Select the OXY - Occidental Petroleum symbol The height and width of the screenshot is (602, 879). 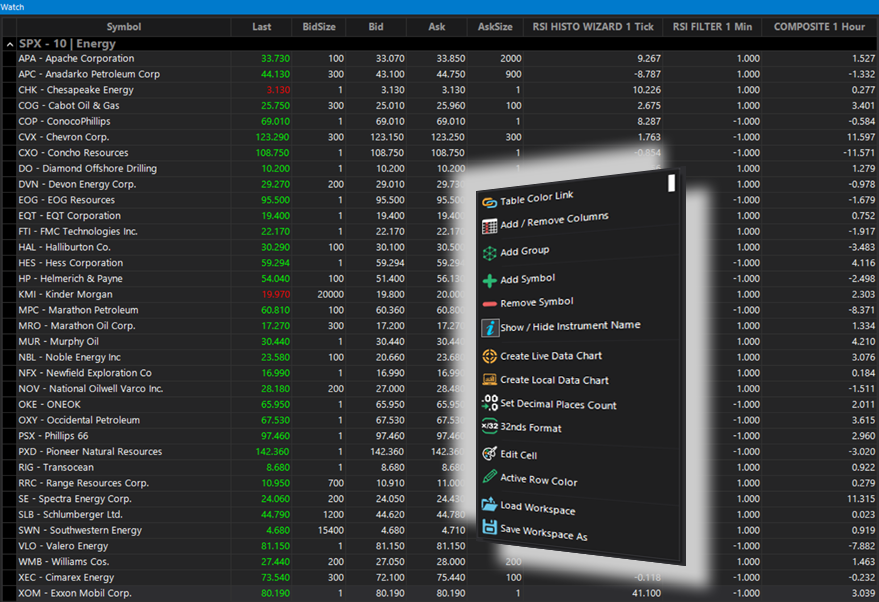(79, 420)
